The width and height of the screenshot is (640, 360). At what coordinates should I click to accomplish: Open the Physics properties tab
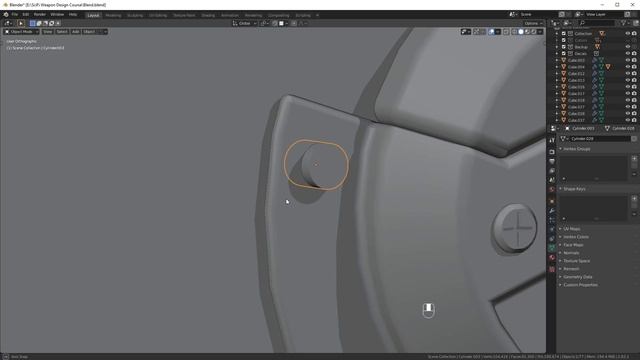tap(552, 229)
